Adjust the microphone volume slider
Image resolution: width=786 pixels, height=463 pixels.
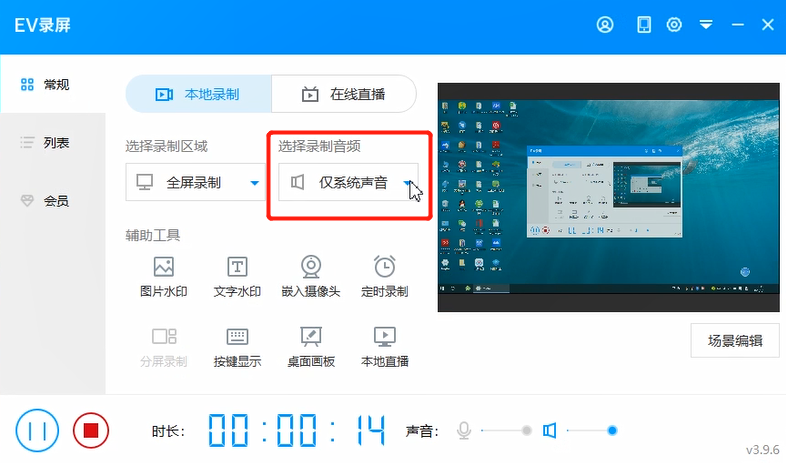coord(506,430)
